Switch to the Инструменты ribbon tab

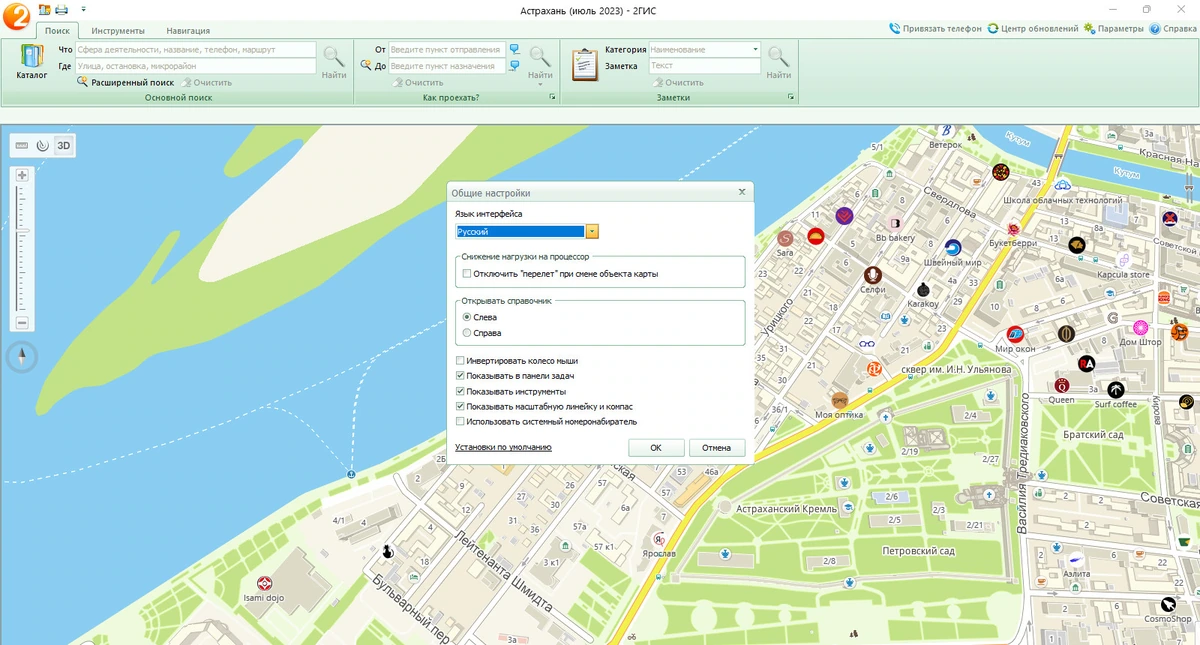tap(118, 30)
